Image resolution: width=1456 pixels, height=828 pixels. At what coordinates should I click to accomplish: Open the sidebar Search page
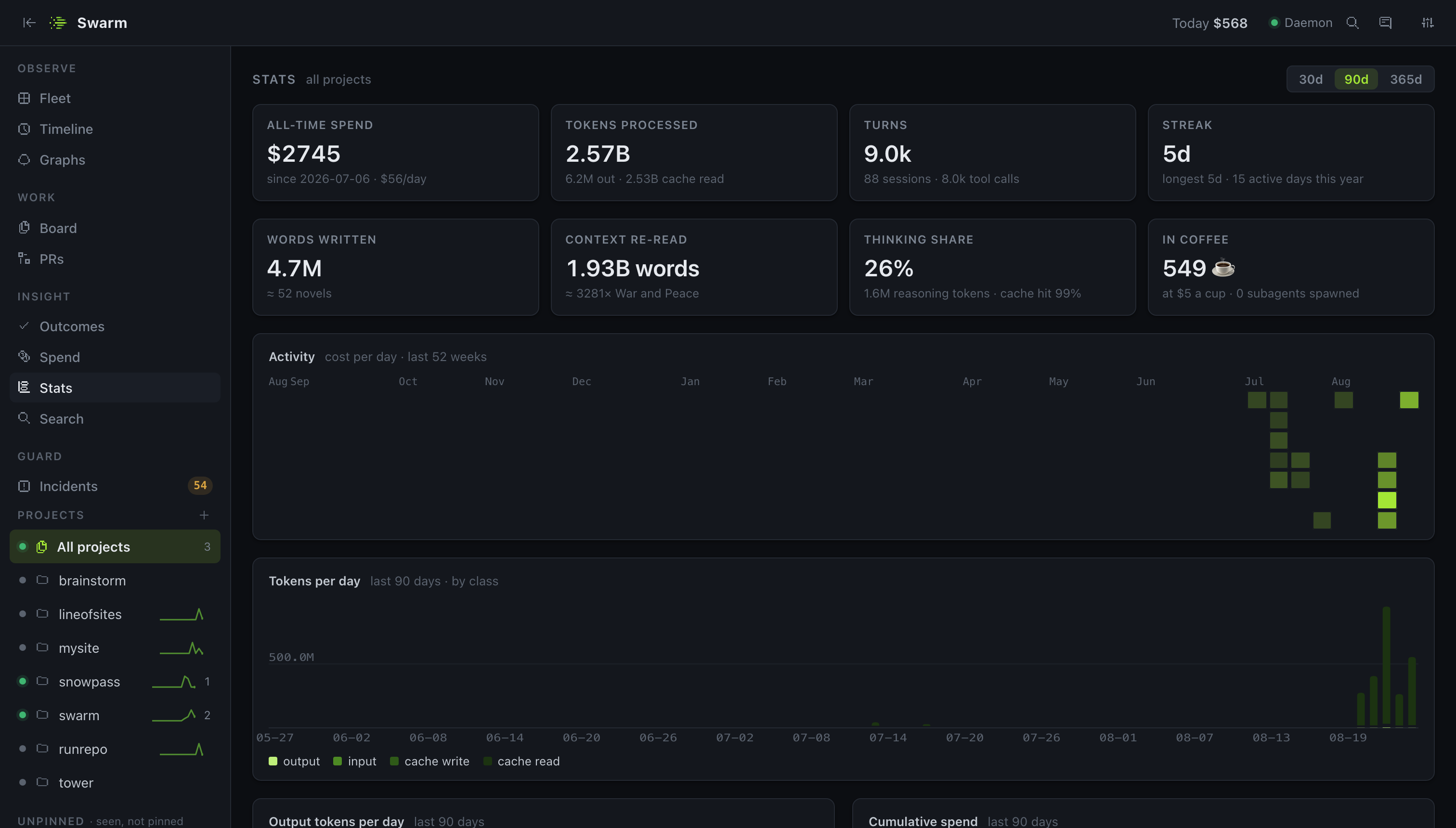point(115,418)
